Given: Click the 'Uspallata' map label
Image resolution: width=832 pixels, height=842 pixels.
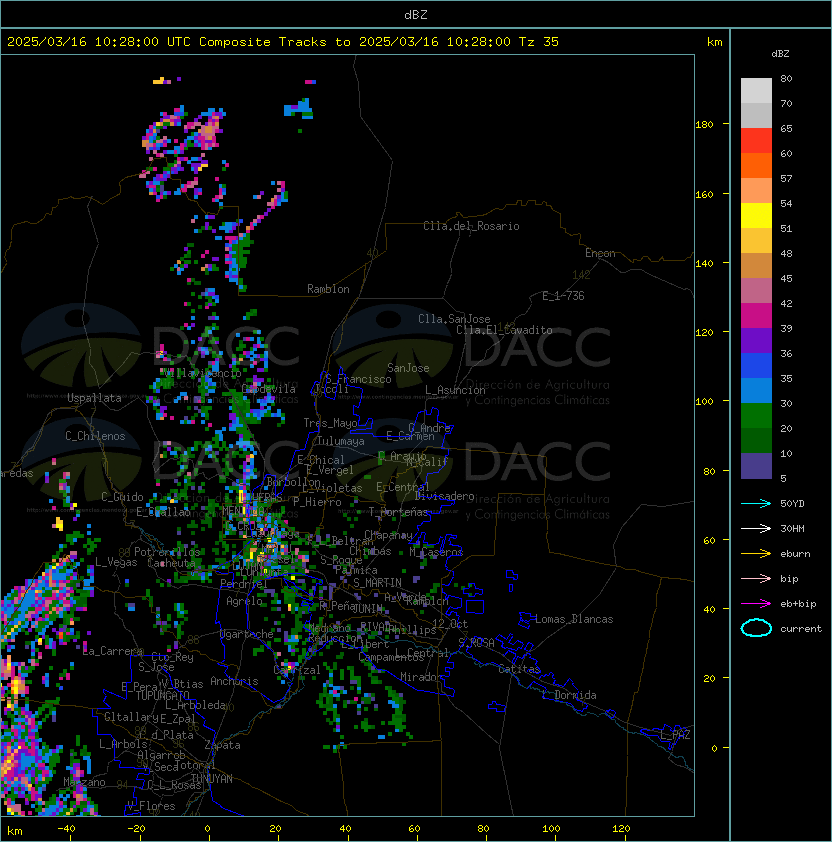Looking at the screenshot, I should [94, 398].
